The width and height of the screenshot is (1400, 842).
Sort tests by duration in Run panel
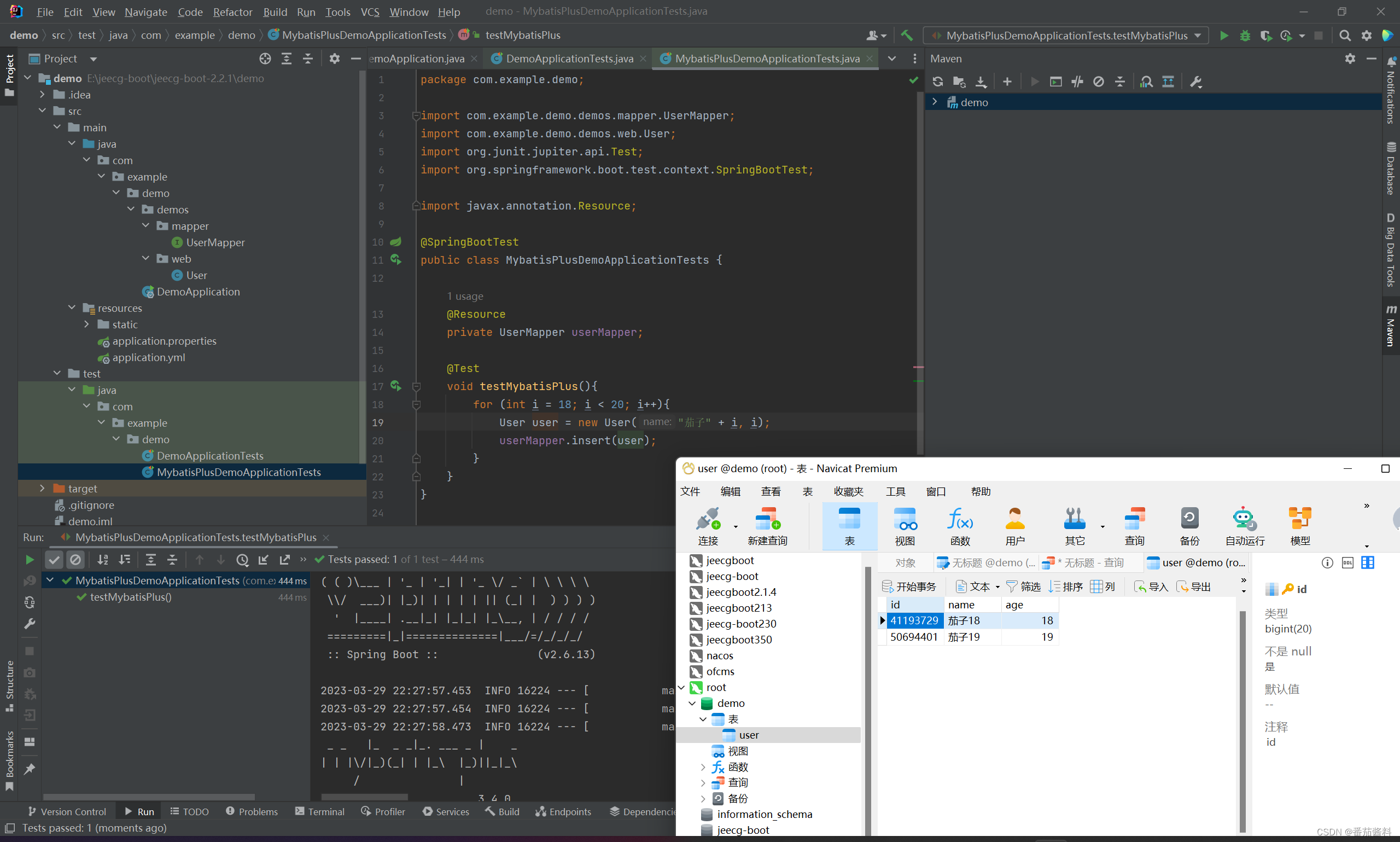tap(124, 560)
